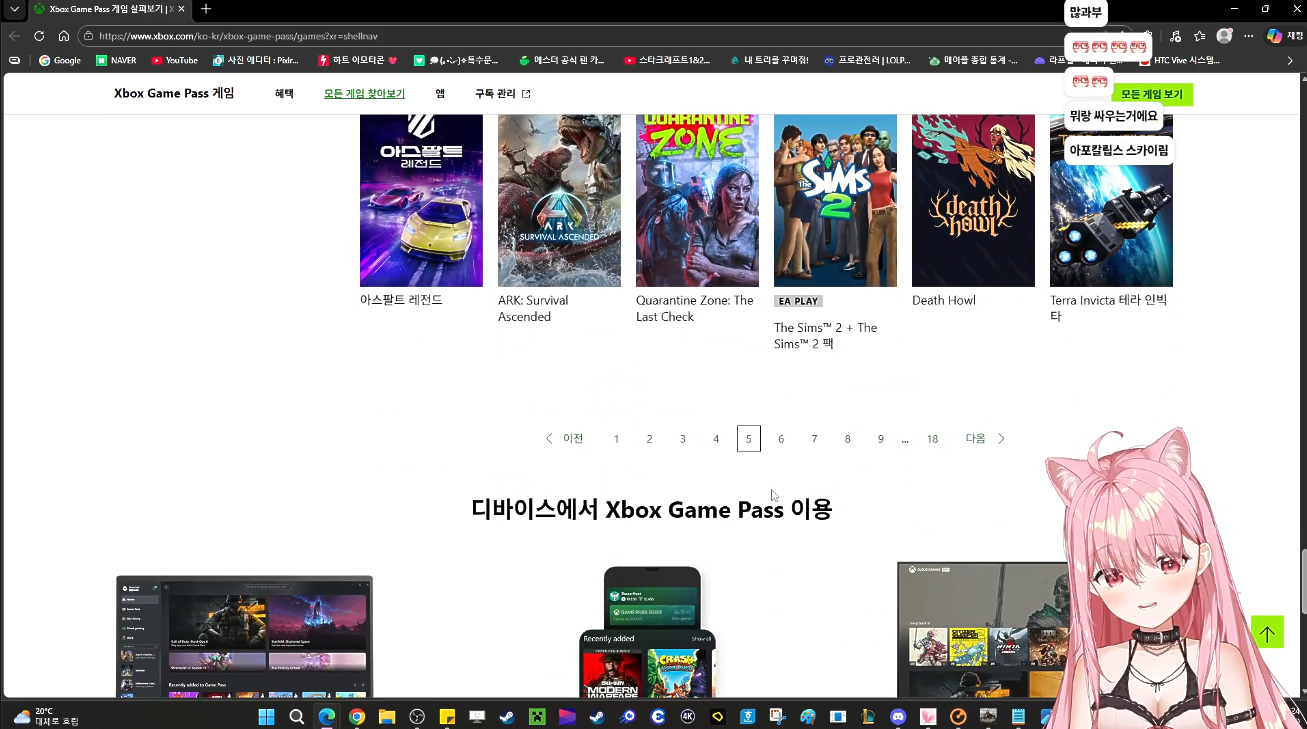
Task: Open the 아스팔트 레전드 game cover
Action: pos(421,200)
